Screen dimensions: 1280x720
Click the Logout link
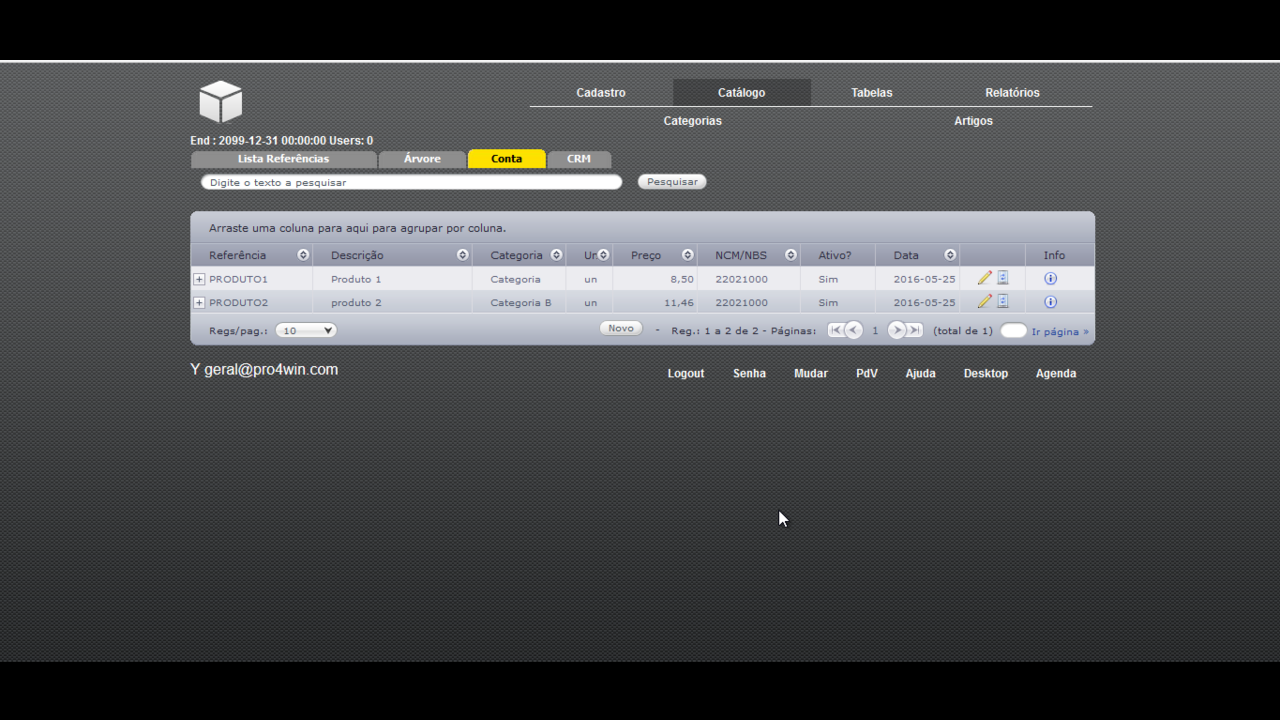point(686,374)
